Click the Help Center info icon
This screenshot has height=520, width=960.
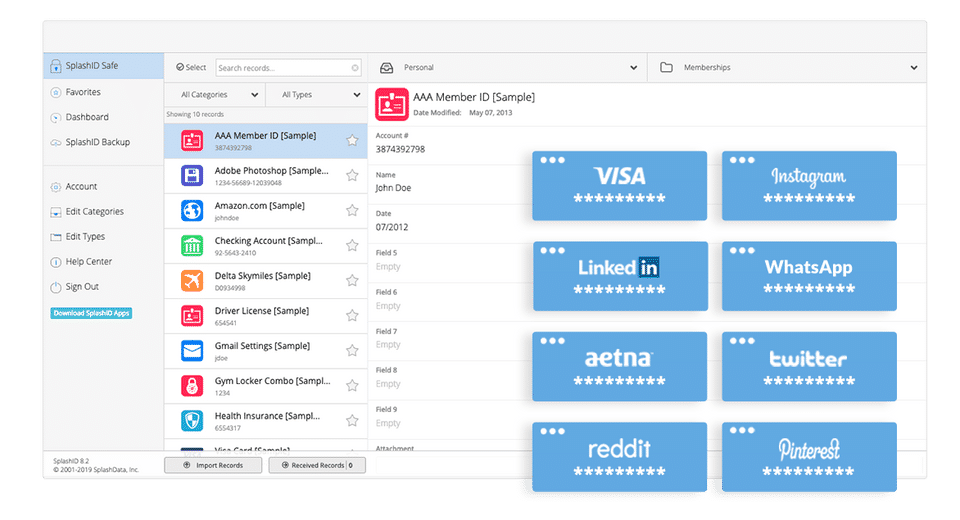[x=56, y=262]
